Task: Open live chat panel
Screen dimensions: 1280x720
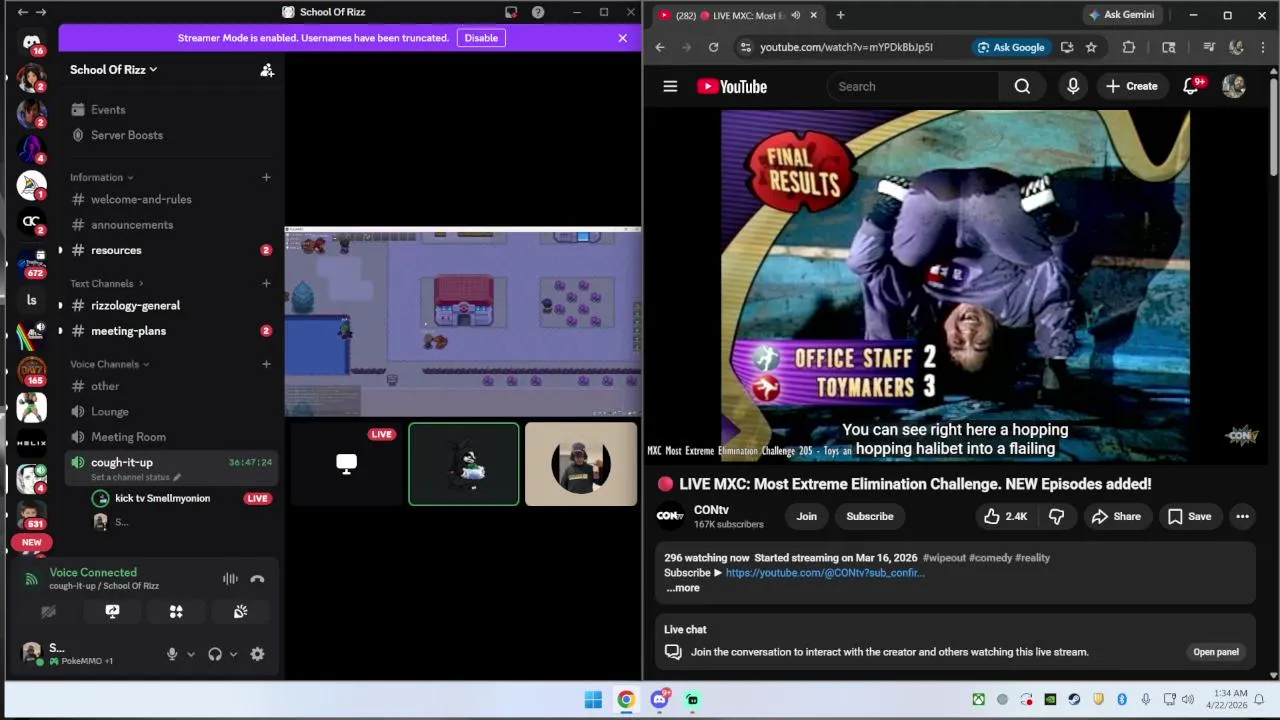Action: tap(1216, 652)
